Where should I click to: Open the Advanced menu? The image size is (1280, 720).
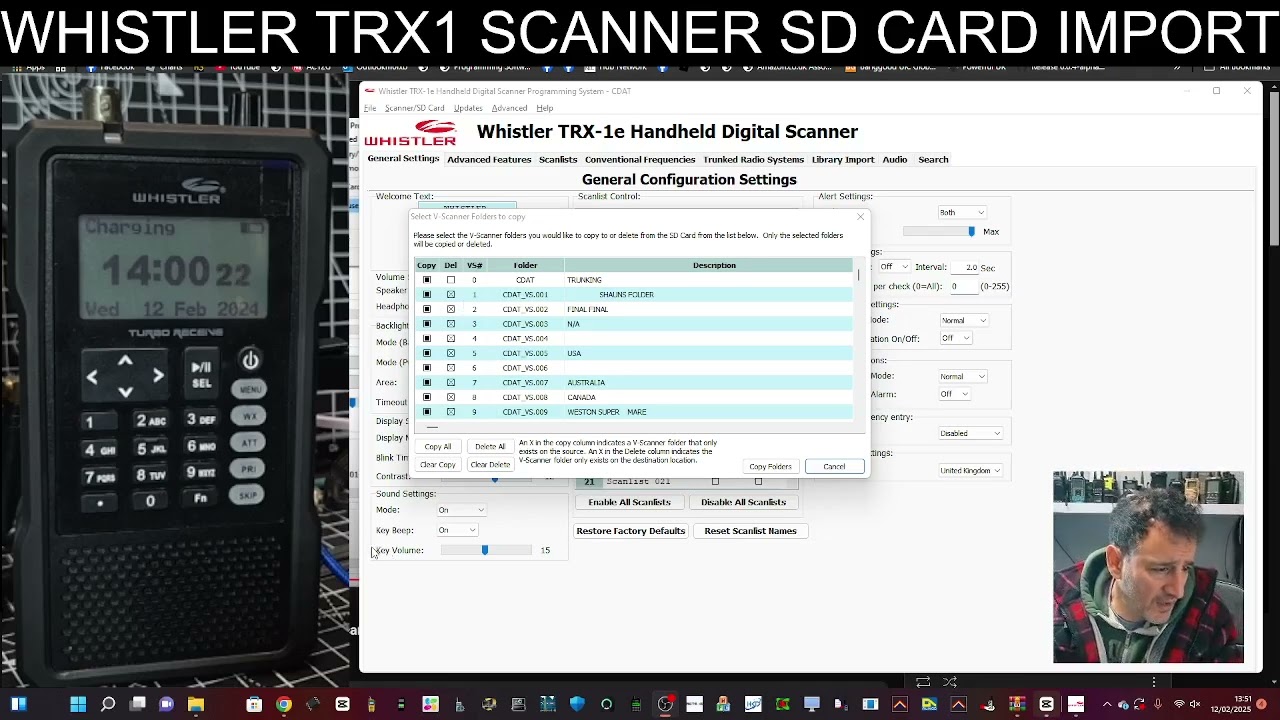click(x=509, y=108)
